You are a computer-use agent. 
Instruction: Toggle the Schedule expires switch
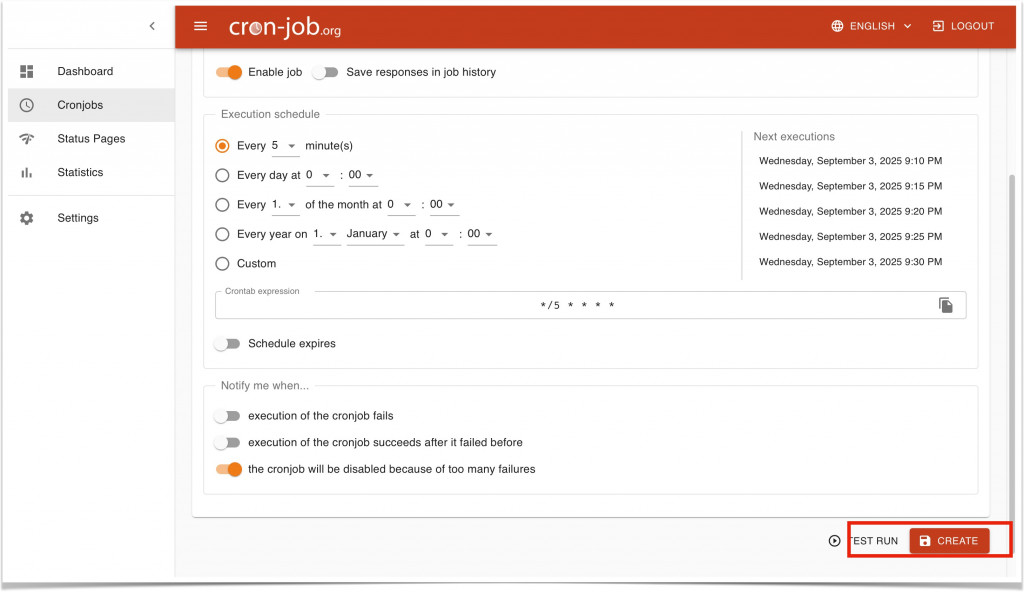point(227,344)
